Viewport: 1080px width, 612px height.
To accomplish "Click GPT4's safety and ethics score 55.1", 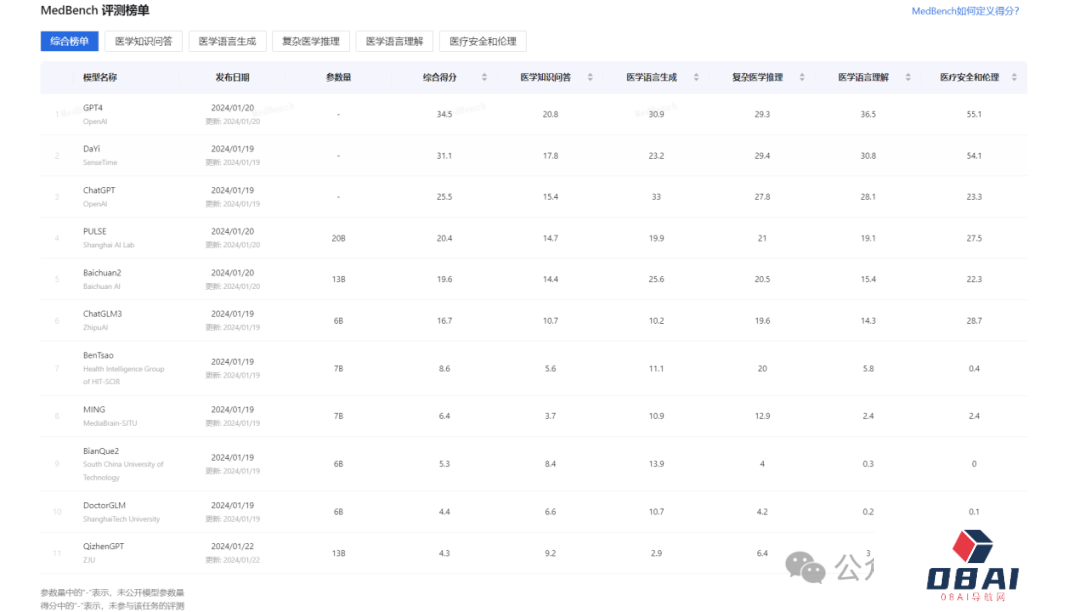I will coord(974,114).
